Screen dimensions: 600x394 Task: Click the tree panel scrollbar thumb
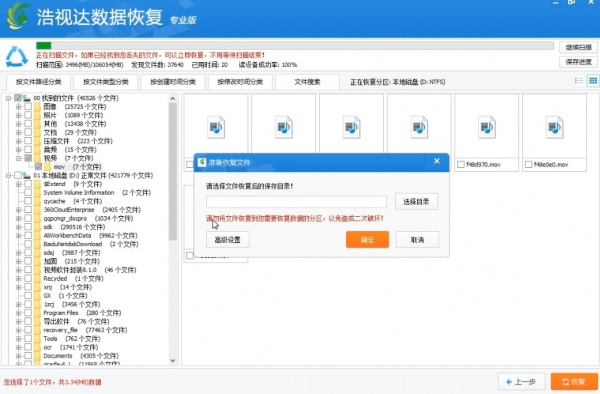coord(173,171)
